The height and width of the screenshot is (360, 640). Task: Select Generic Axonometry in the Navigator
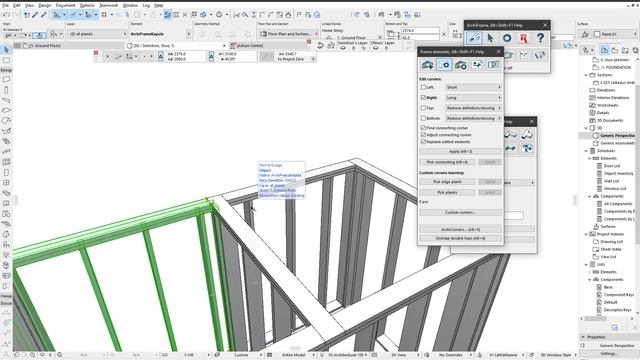(x=617, y=143)
